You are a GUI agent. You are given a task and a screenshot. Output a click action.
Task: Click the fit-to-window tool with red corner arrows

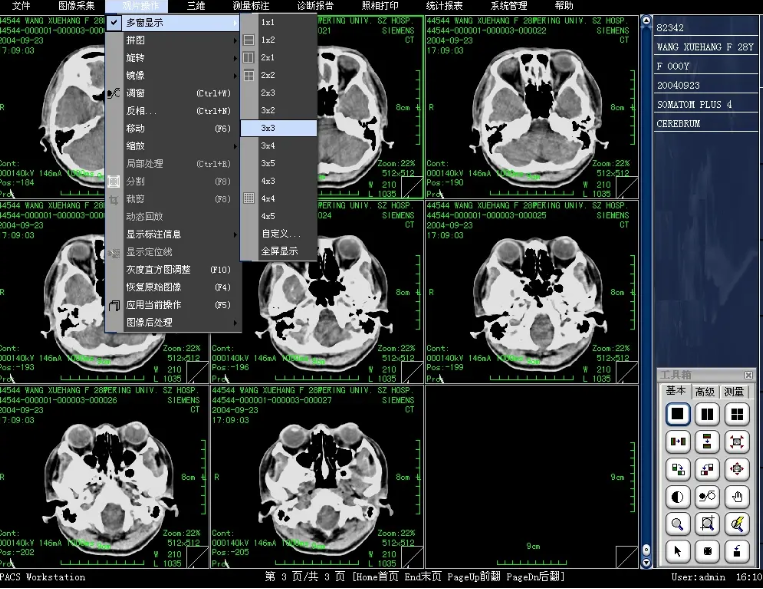[x=737, y=442]
